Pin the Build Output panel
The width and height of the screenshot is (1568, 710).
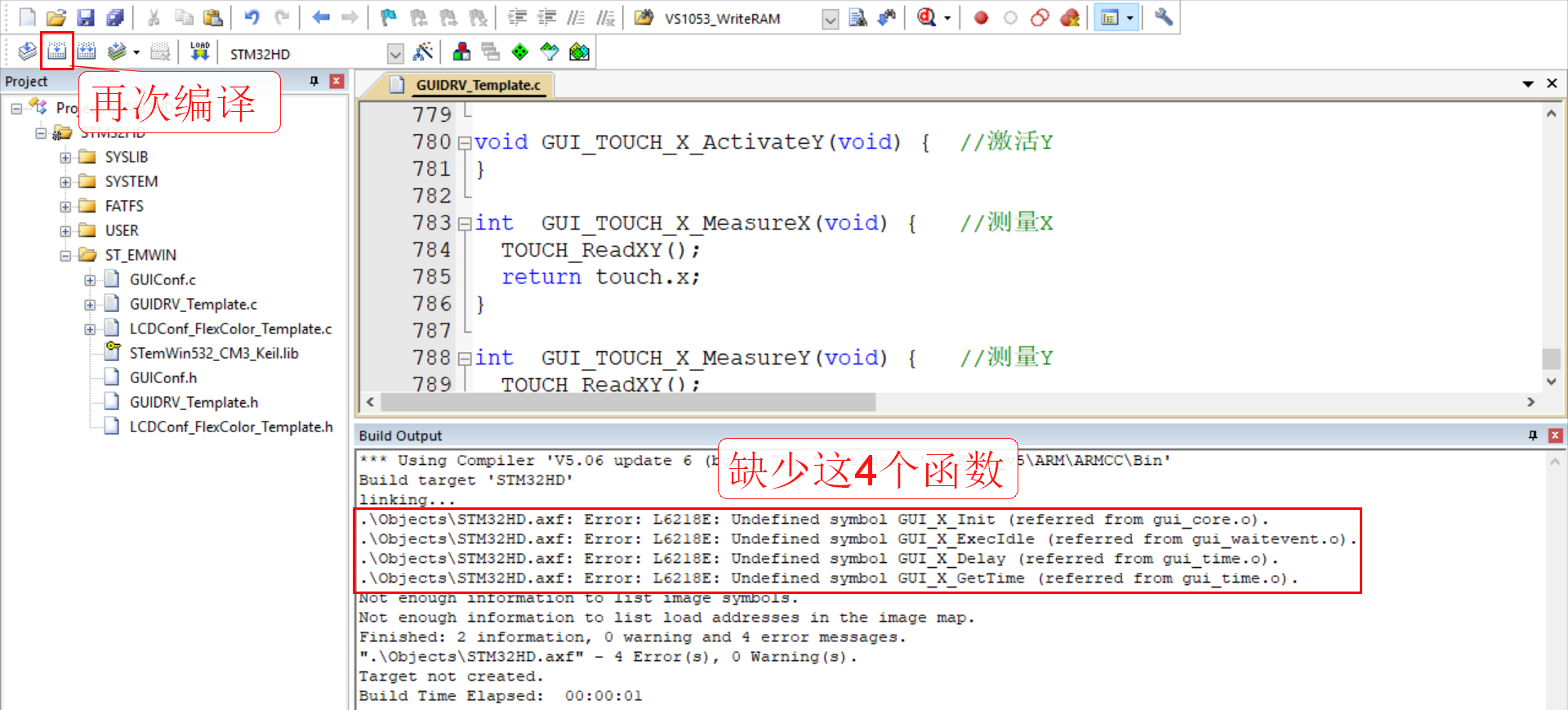[1533, 435]
